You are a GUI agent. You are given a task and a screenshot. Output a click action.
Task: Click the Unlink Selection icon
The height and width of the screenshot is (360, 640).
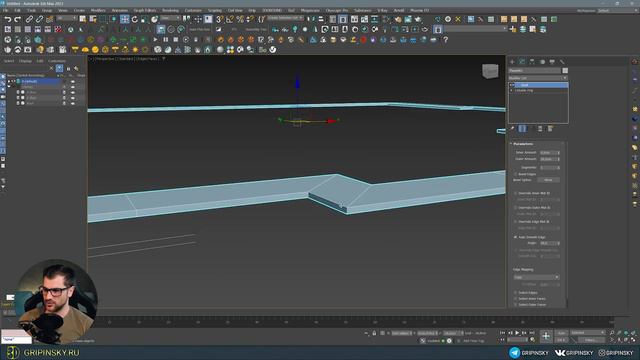pos(39,19)
